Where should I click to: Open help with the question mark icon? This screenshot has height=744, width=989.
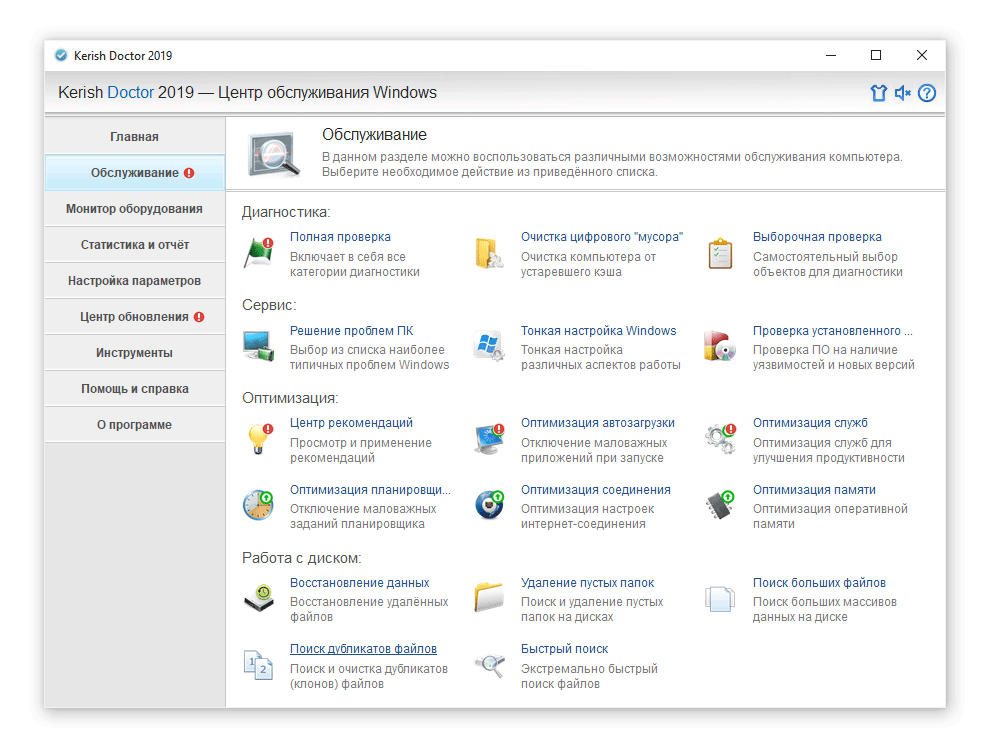927,93
